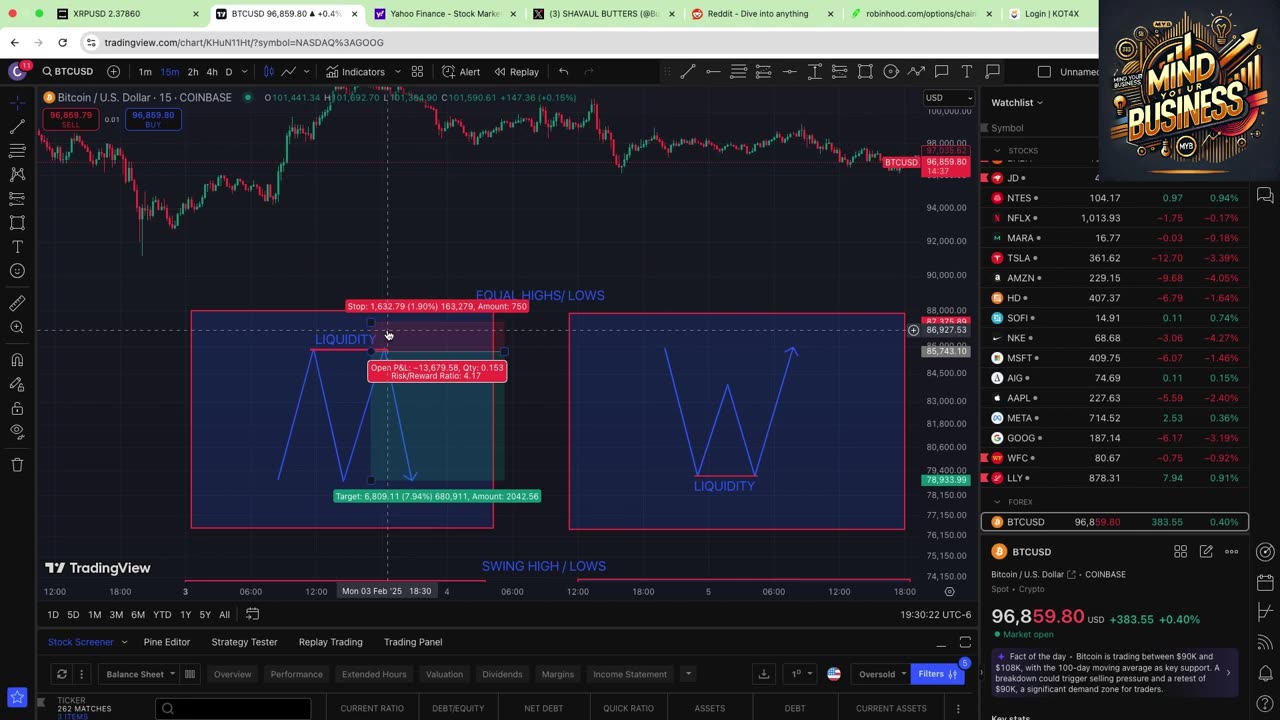Click the blue Filters button
Viewport: 1280px width, 720px height.
[x=938, y=674]
